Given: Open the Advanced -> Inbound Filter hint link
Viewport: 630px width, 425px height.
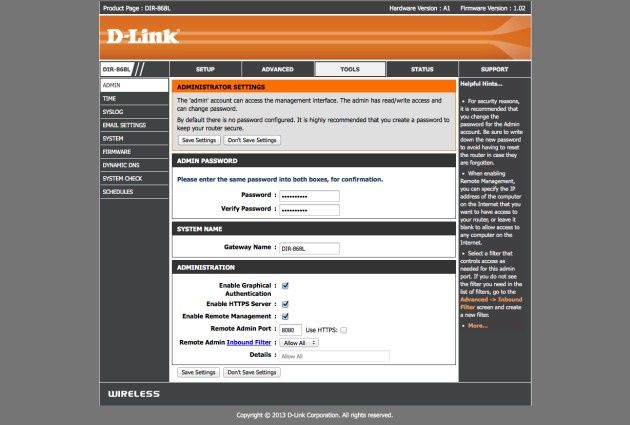Looking at the screenshot, I should (491, 303).
